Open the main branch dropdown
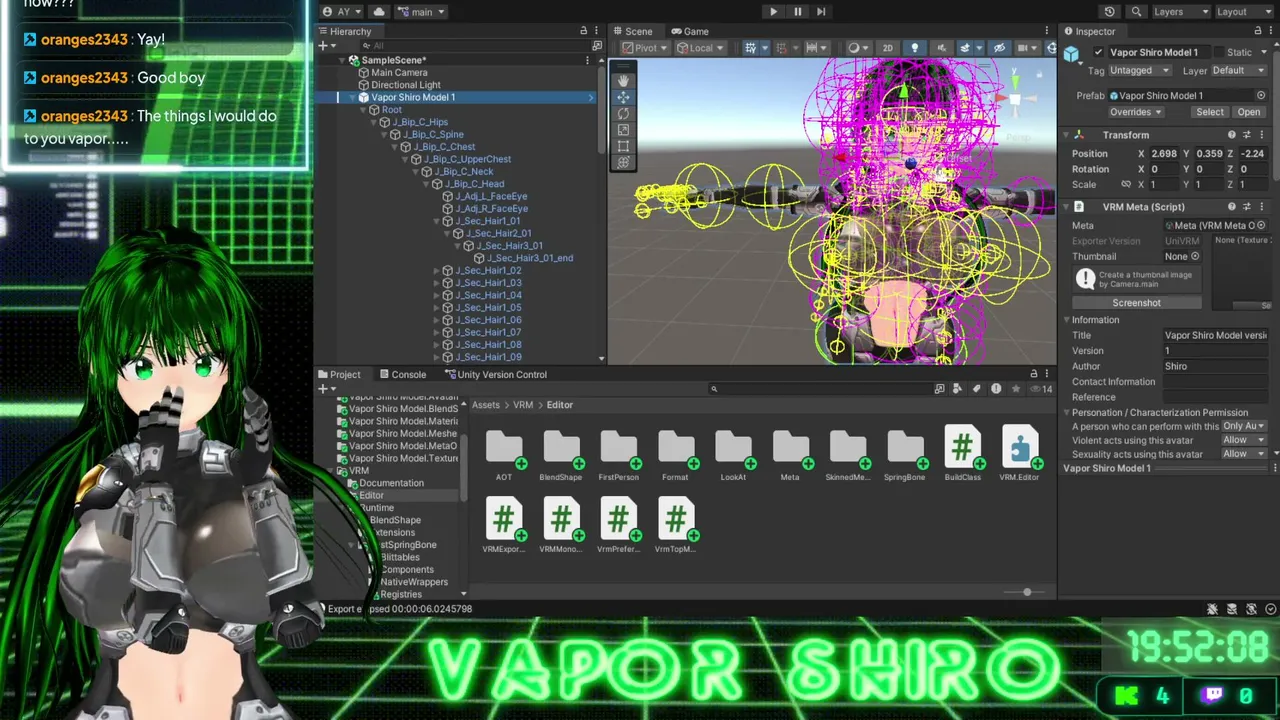 tap(421, 12)
